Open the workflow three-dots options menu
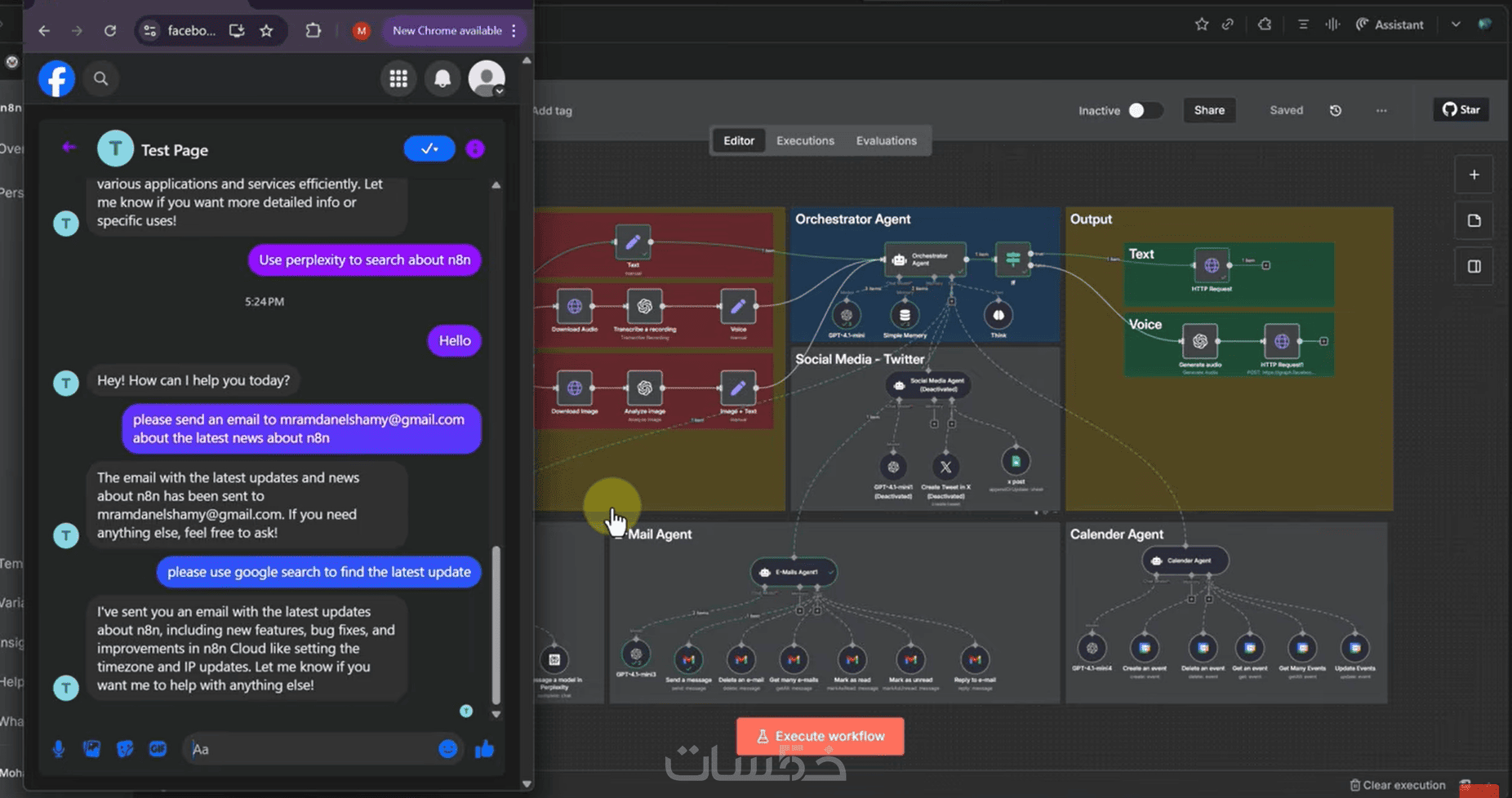The height and width of the screenshot is (798, 1512). 1381,110
